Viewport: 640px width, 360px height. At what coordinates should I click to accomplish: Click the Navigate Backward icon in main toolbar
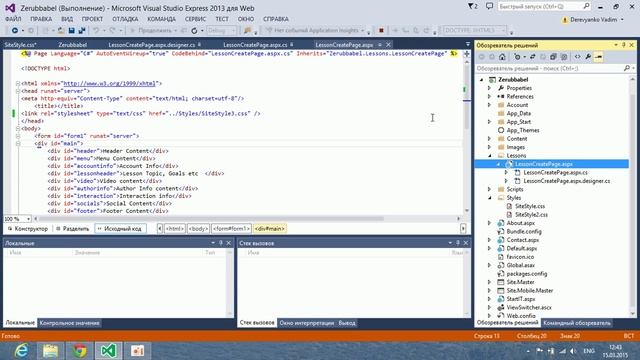coord(15,30)
